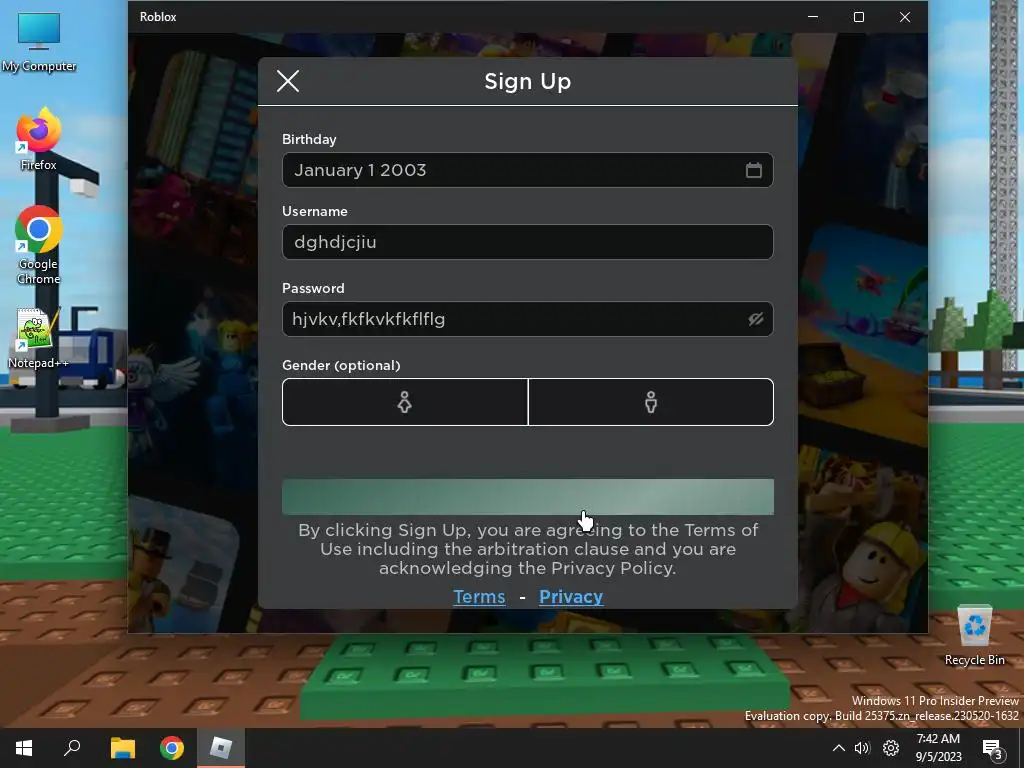Open the Terms link

click(x=479, y=597)
